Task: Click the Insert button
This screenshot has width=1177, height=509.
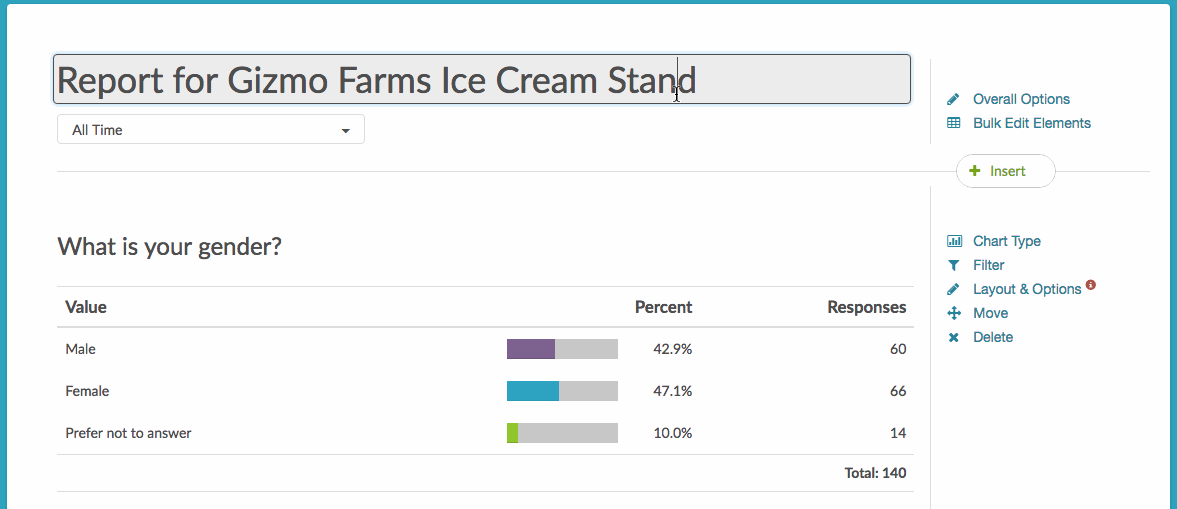Action: (1006, 171)
